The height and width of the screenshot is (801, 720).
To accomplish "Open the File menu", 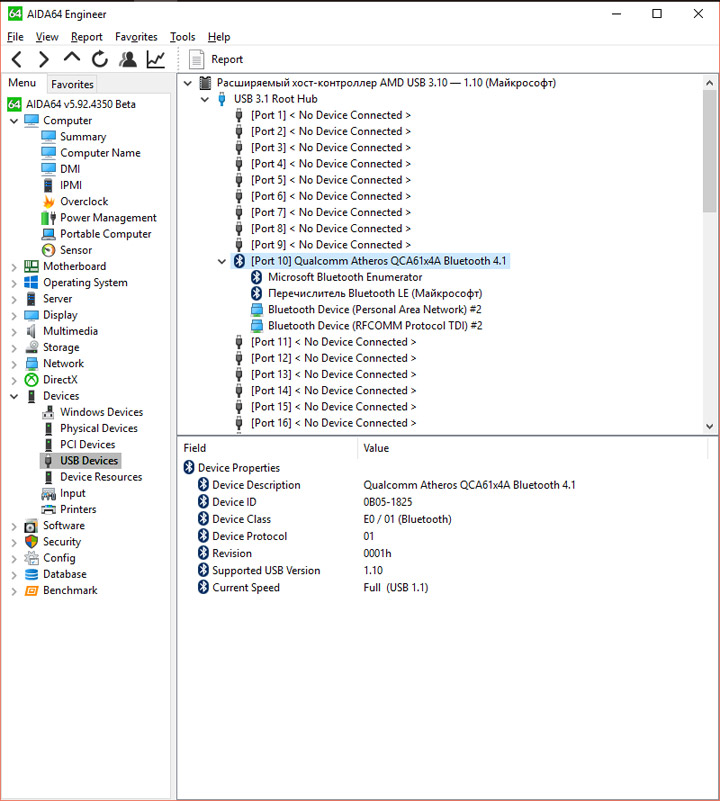I will [x=15, y=37].
